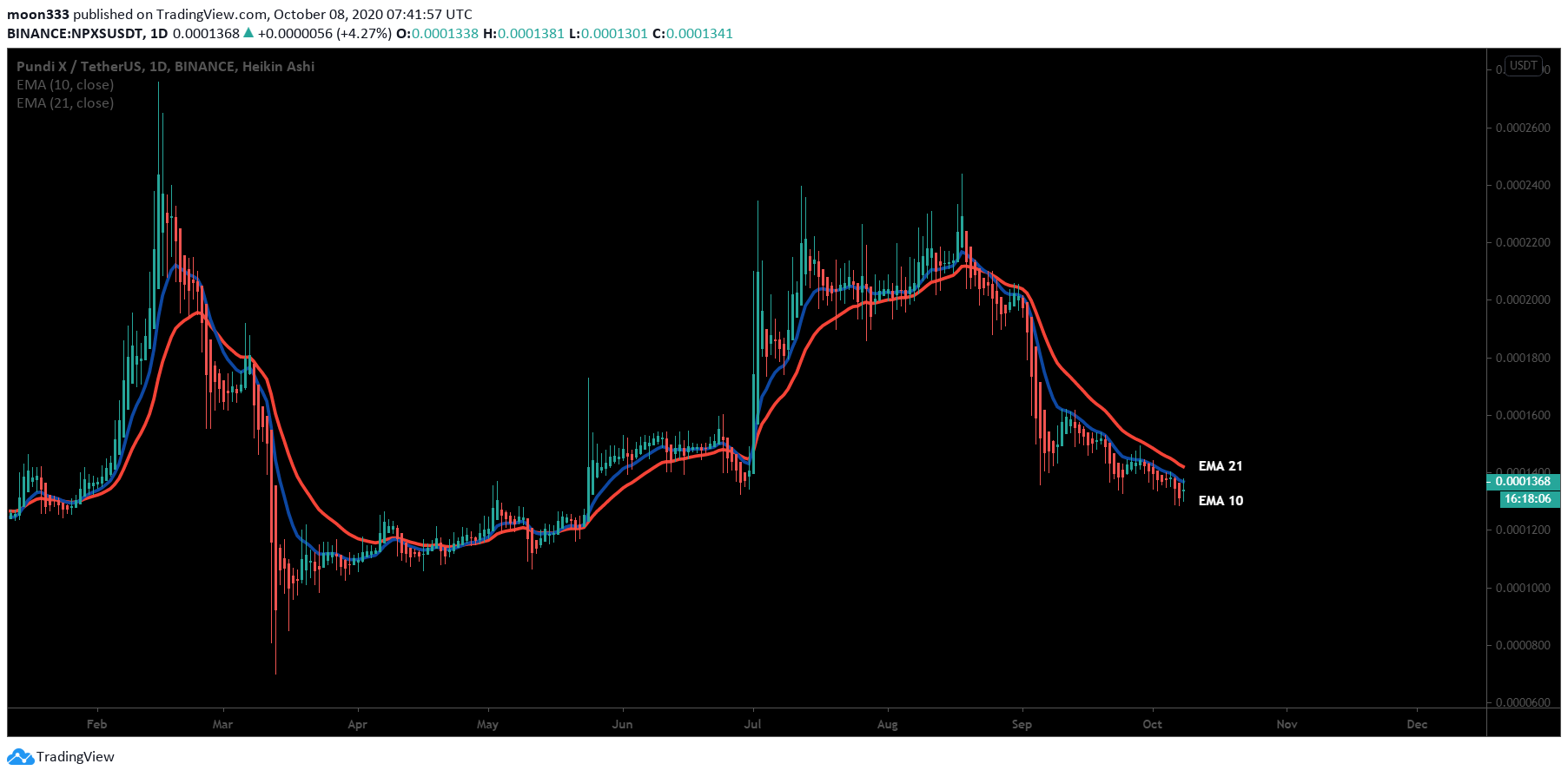
Task: Click the 0.0001000 price axis label
Action: (x=1523, y=588)
